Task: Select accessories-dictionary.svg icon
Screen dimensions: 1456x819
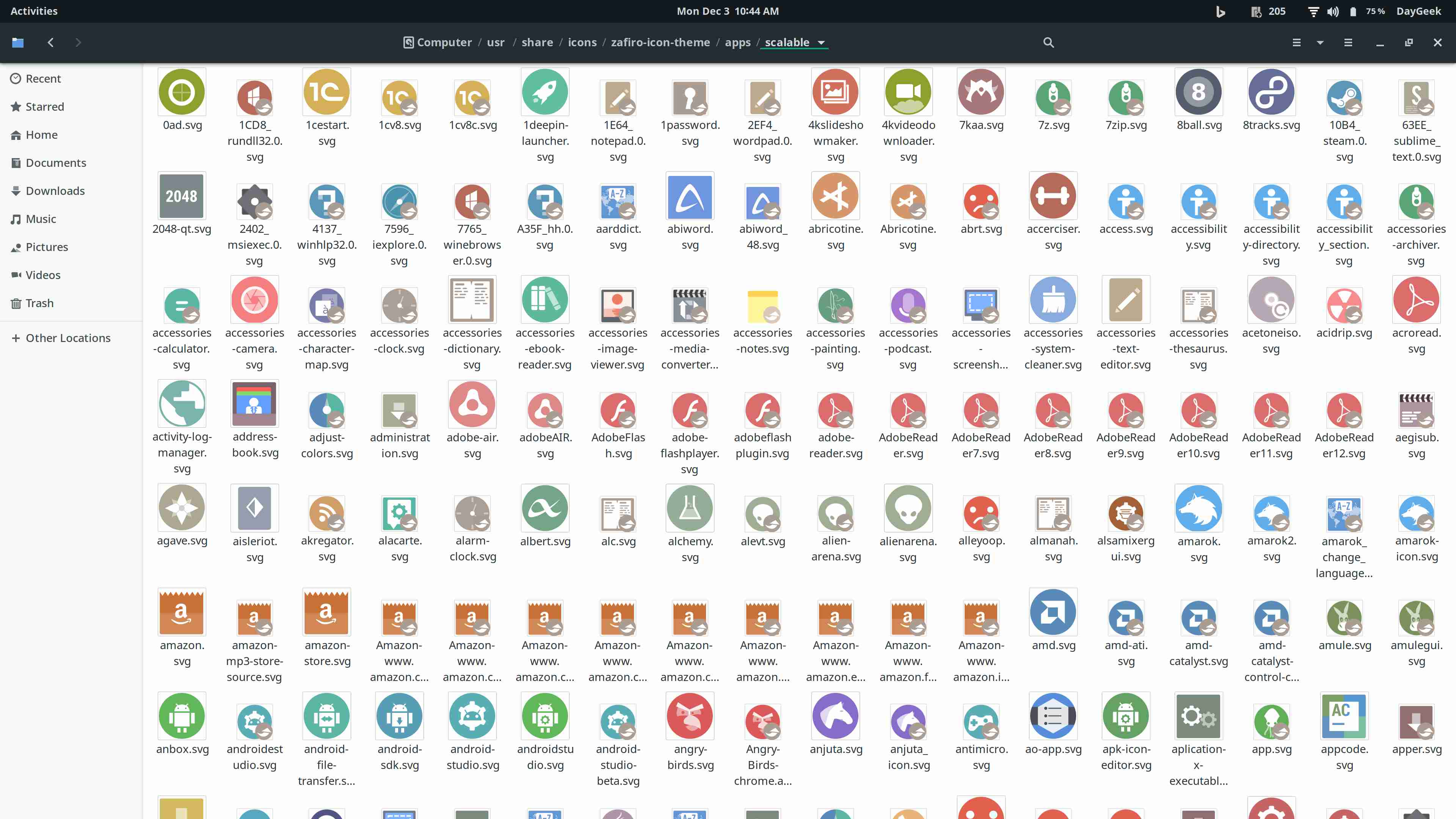Action: tap(472, 300)
